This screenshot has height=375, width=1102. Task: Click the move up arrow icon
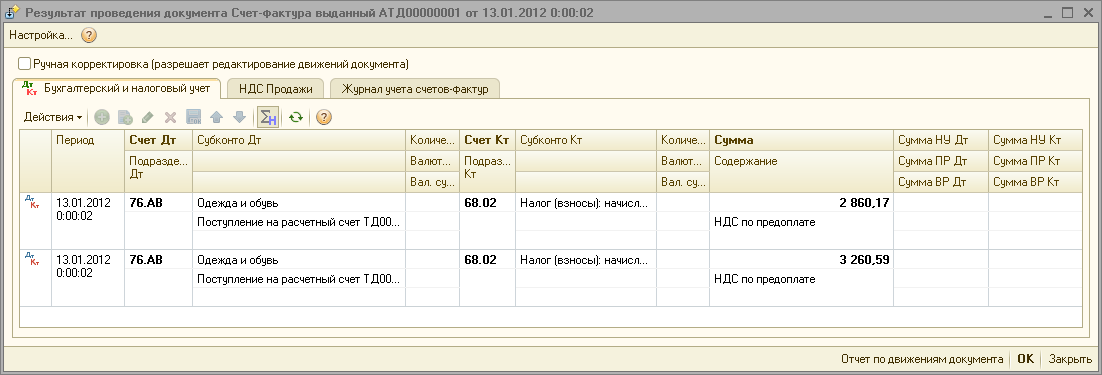coord(216,117)
